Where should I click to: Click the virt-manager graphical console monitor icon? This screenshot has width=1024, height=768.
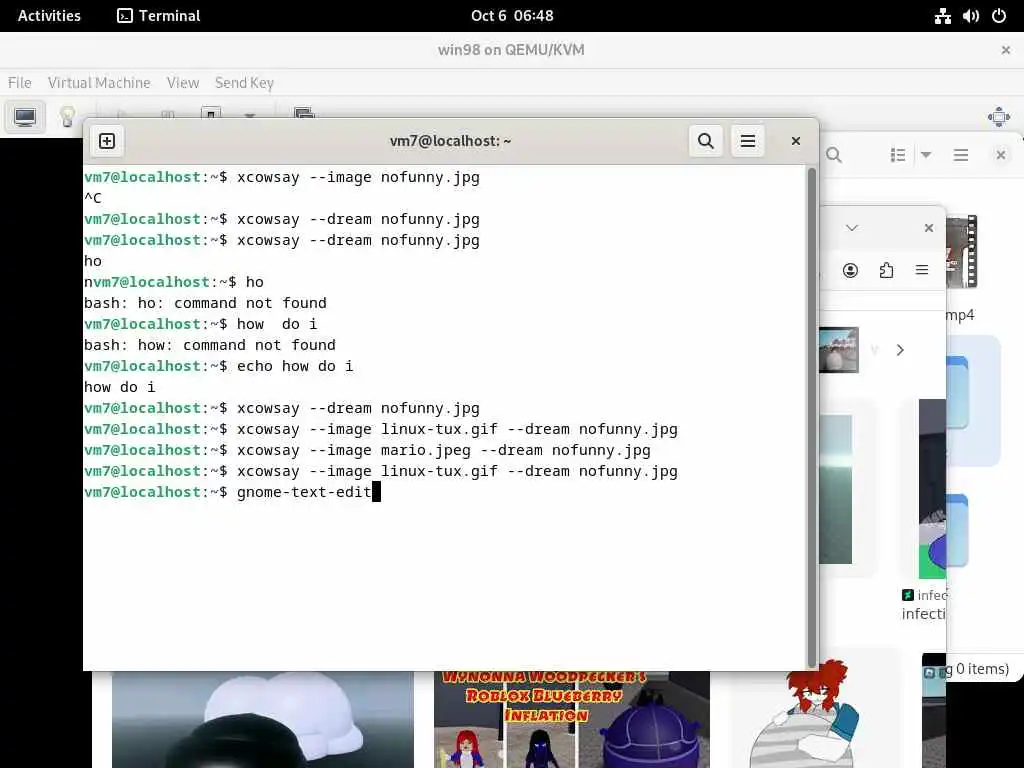pos(25,117)
